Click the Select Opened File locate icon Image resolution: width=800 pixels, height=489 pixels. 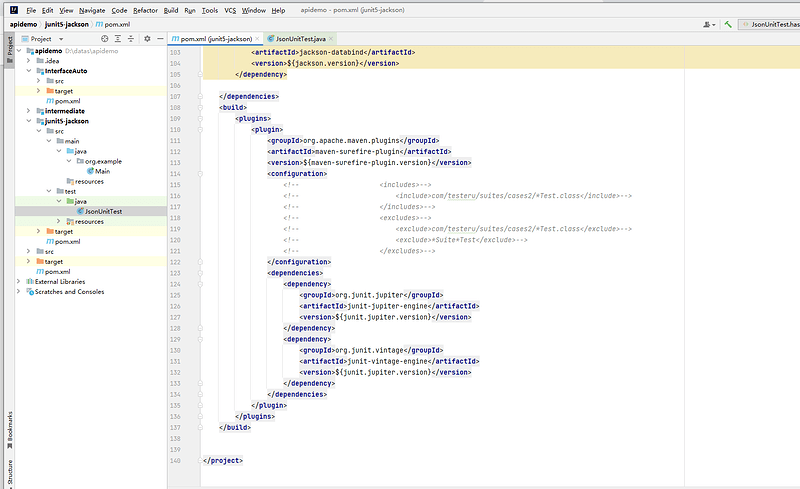point(105,39)
